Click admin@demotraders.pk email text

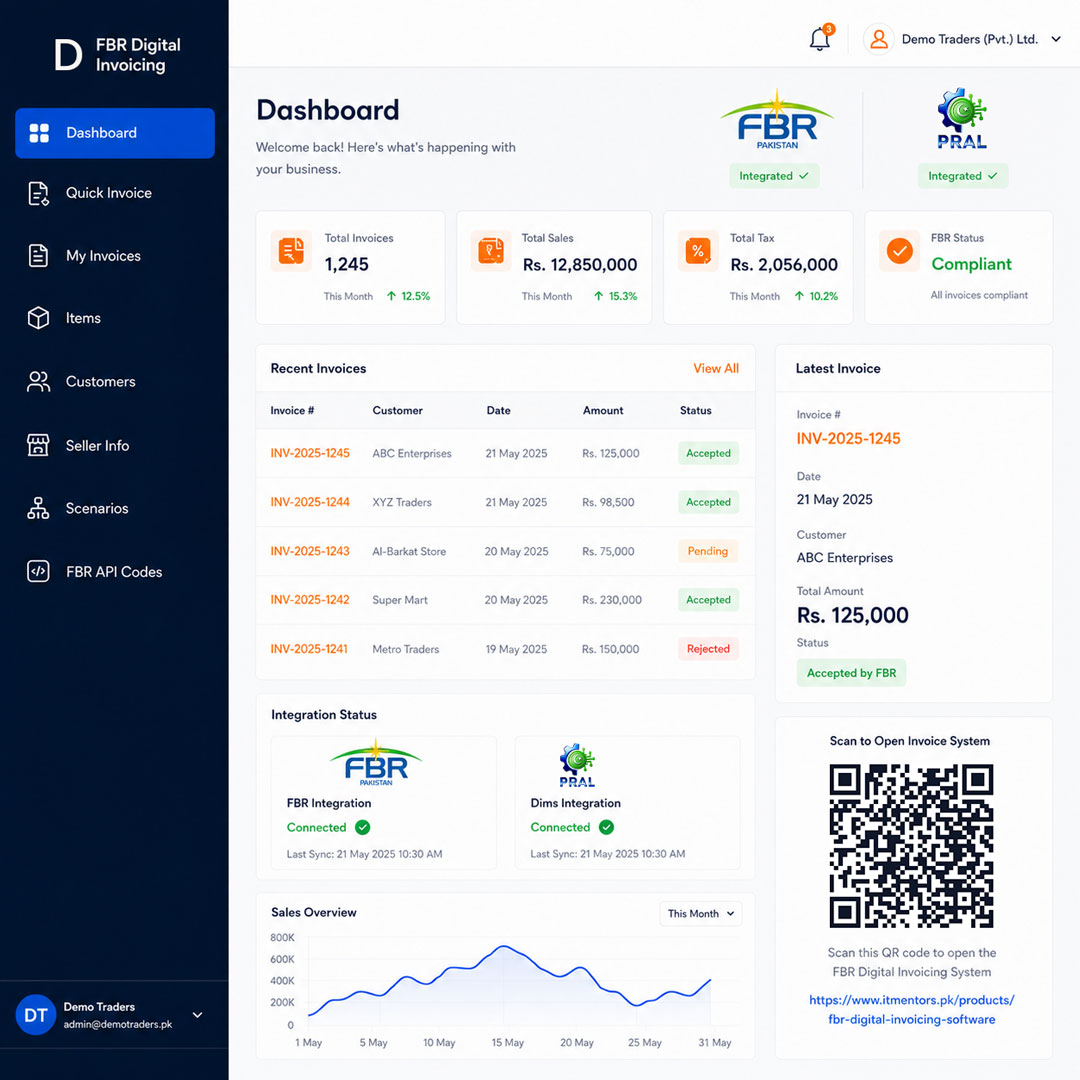point(118,1024)
